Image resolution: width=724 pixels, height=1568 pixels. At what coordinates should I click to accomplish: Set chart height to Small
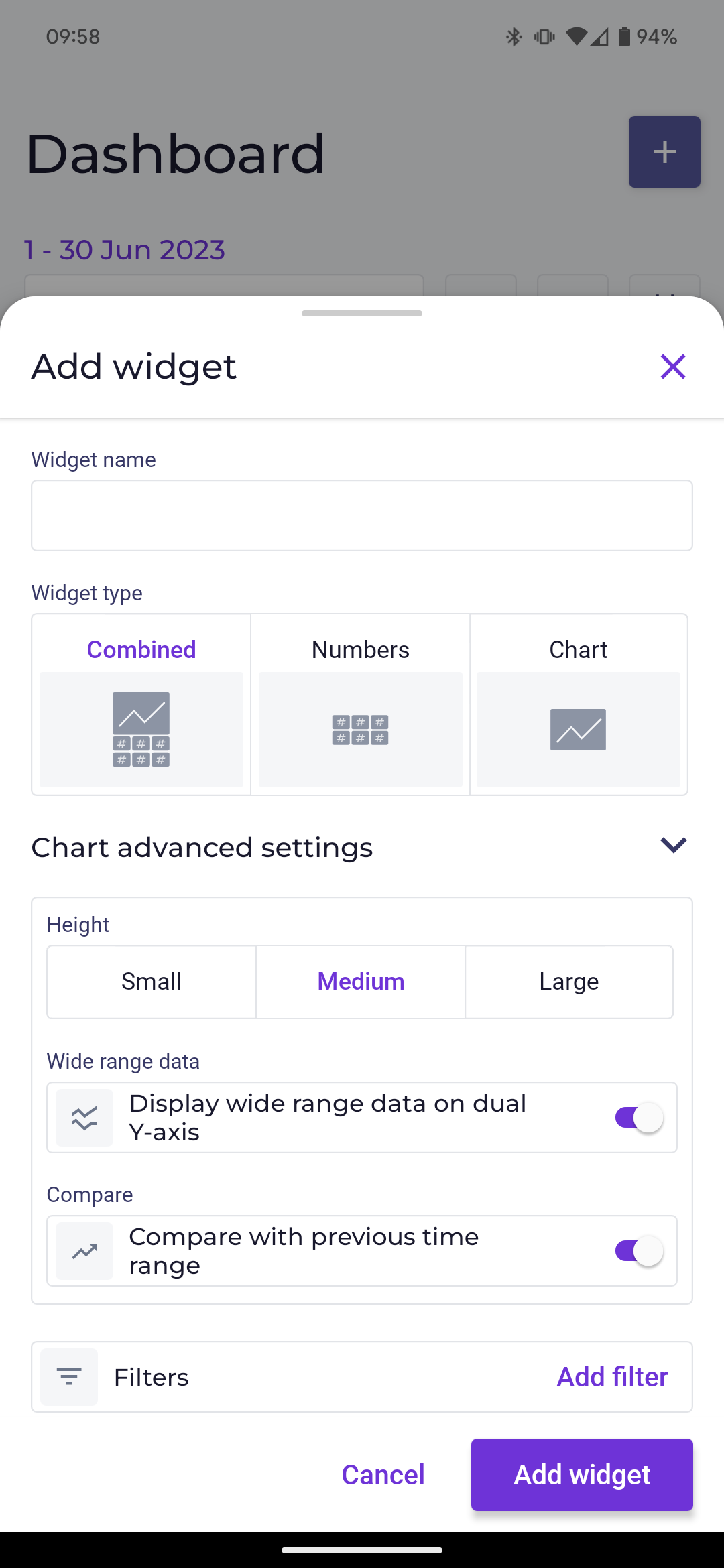tap(152, 982)
